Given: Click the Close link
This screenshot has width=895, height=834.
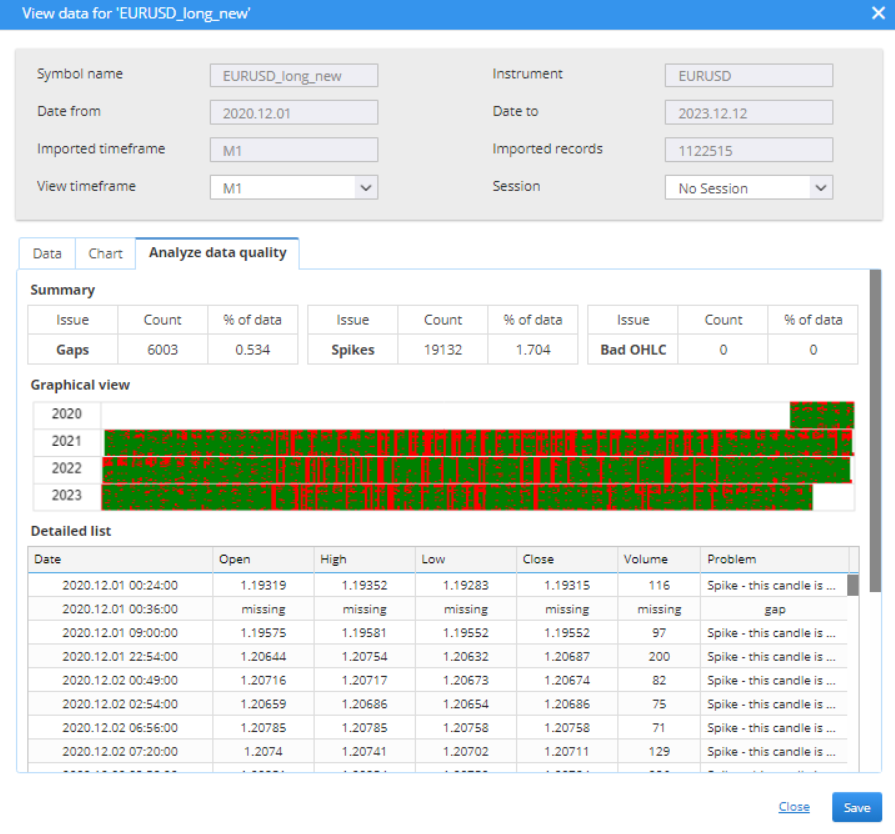Looking at the screenshot, I should coord(794,807).
